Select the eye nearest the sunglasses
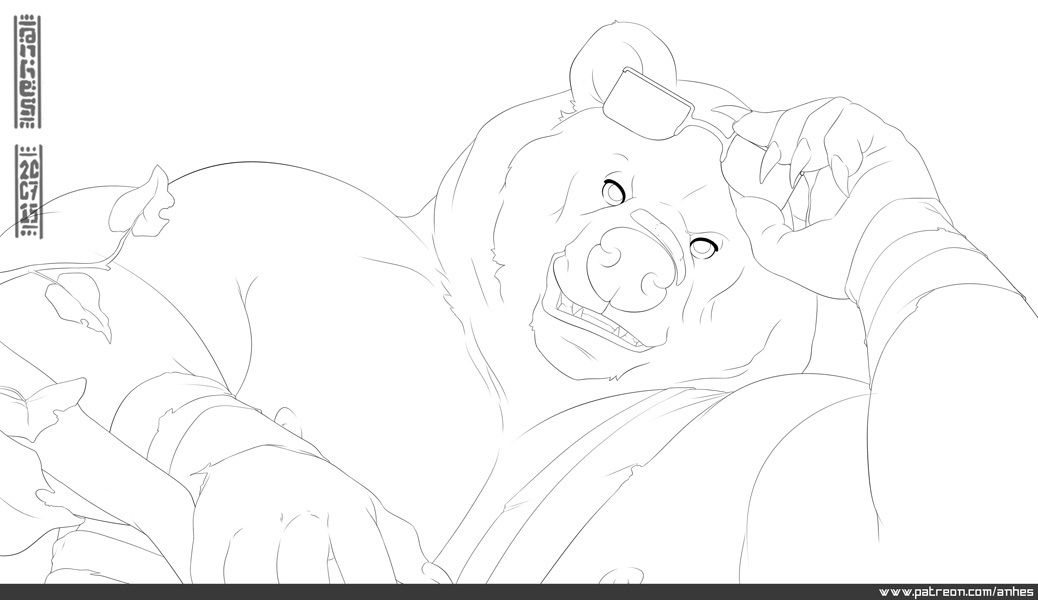The image size is (1038, 600). coord(614,192)
